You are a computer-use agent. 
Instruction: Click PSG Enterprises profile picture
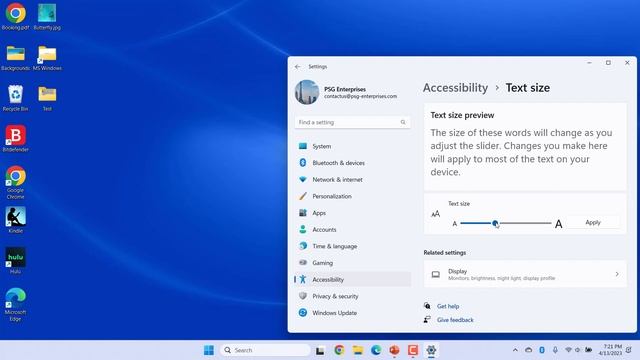[x=307, y=92]
